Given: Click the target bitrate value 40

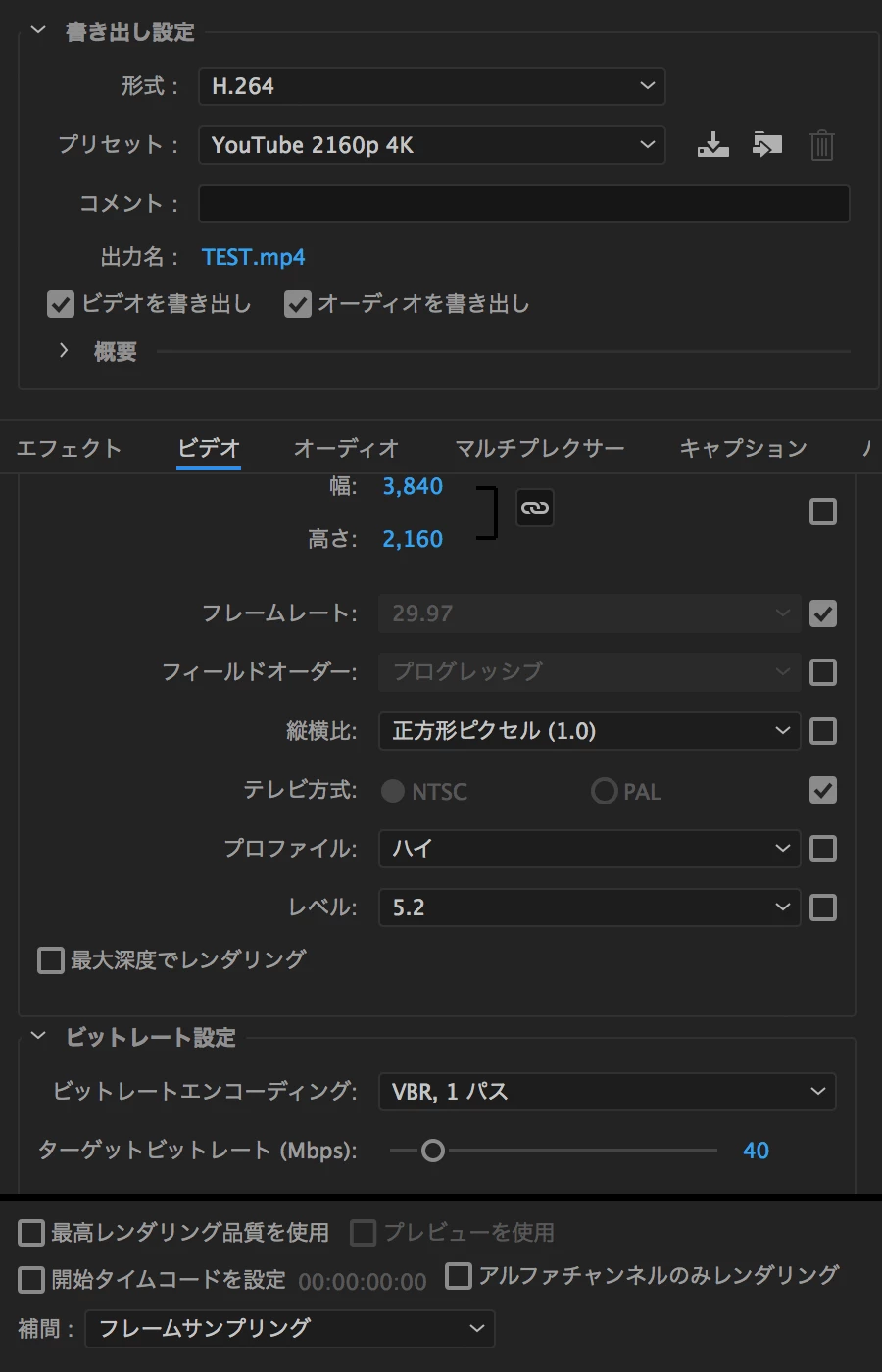Looking at the screenshot, I should 756,1151.
